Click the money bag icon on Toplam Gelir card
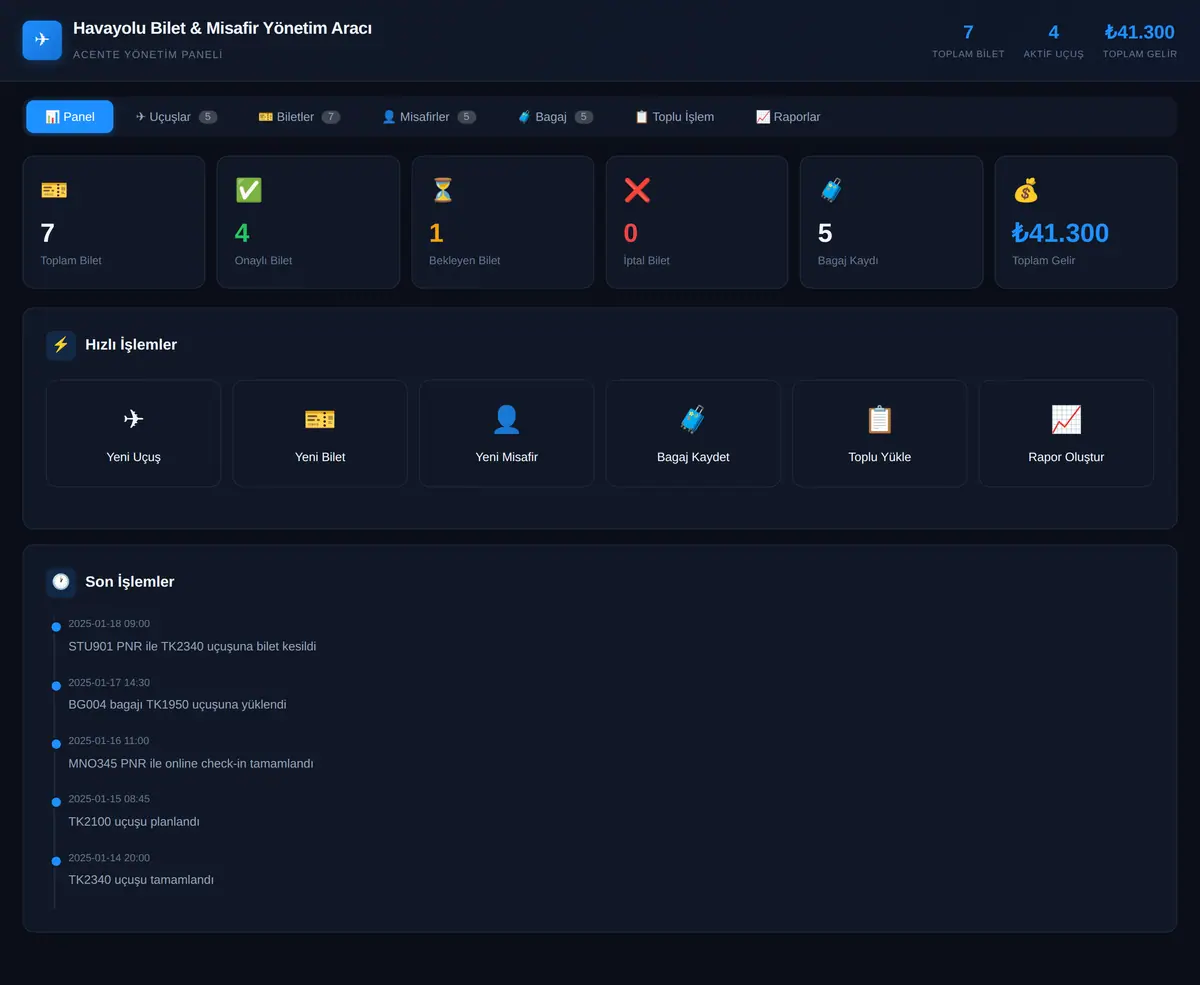1200x985 pixels. coord(1026,190)
